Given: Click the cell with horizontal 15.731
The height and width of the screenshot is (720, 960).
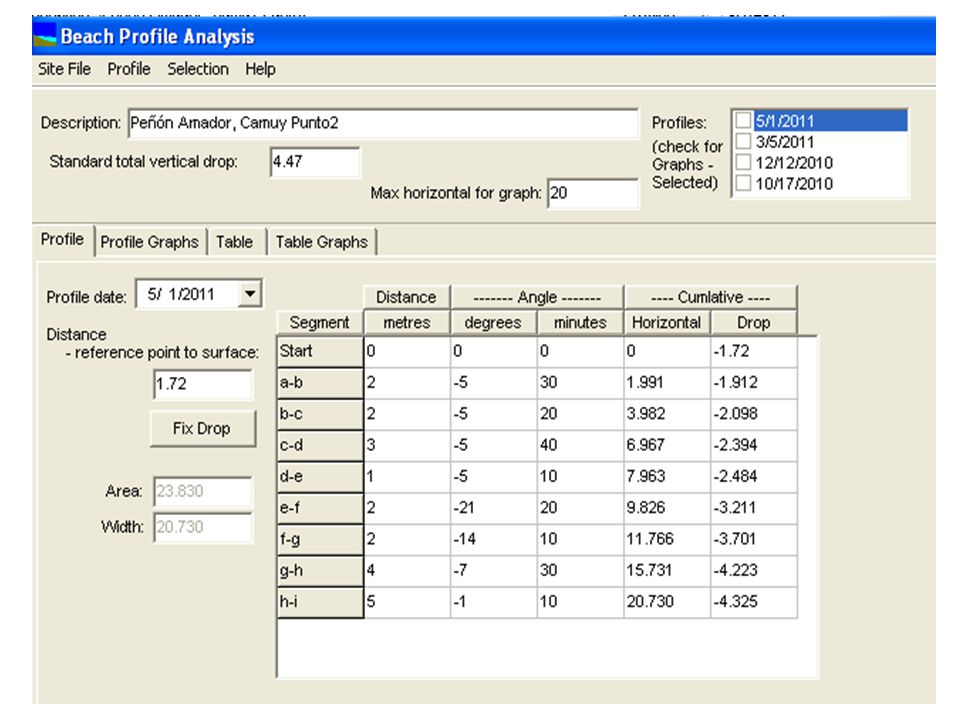Looking at the screenshot, I should point(667,571).
